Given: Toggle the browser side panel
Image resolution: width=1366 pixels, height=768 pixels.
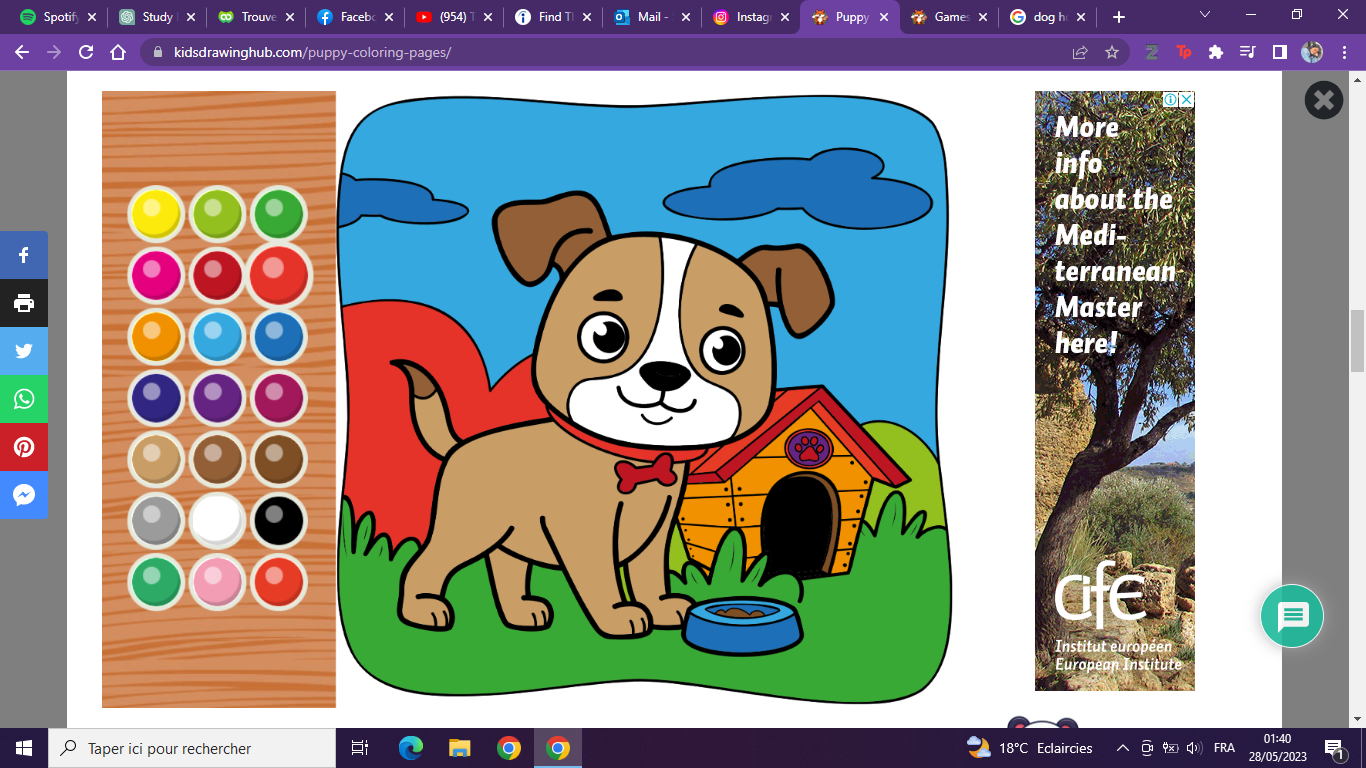Looking at the screenshot, I should coord(1279,52).
